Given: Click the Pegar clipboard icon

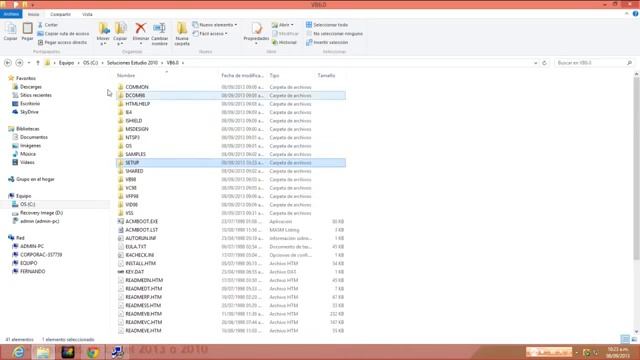Looking at the screenshot, I should 27,31.
